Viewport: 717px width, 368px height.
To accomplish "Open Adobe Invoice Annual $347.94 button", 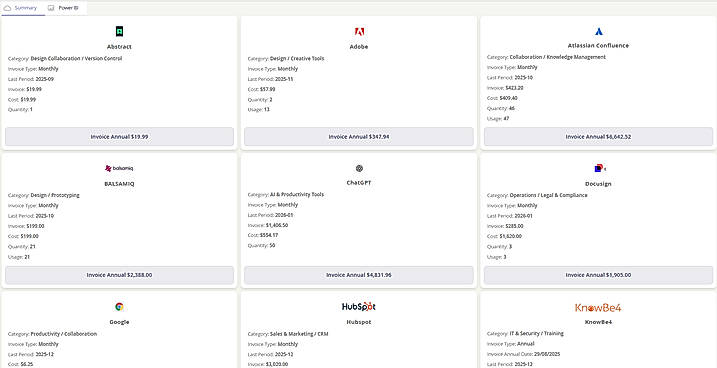I will [x=359, y=137].
